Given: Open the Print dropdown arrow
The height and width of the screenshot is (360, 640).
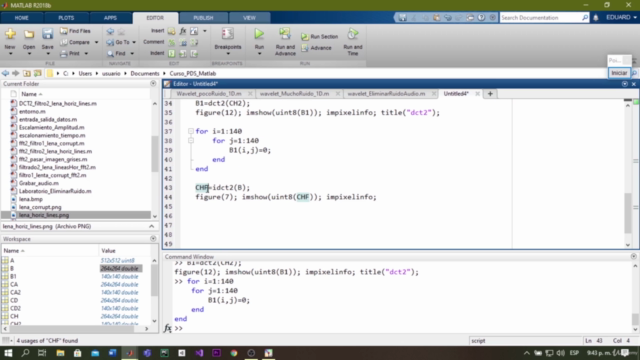Looking at the screenshot, I should coord(86,54).
